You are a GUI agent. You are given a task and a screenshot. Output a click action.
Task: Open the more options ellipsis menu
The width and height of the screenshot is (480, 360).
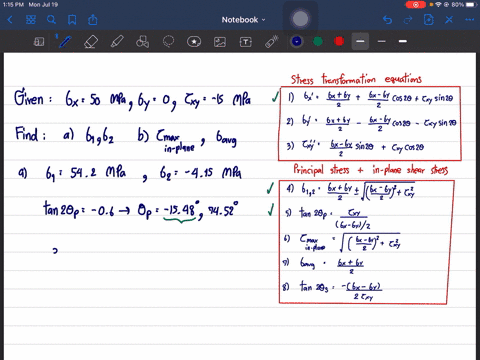(x=470, y=20)
